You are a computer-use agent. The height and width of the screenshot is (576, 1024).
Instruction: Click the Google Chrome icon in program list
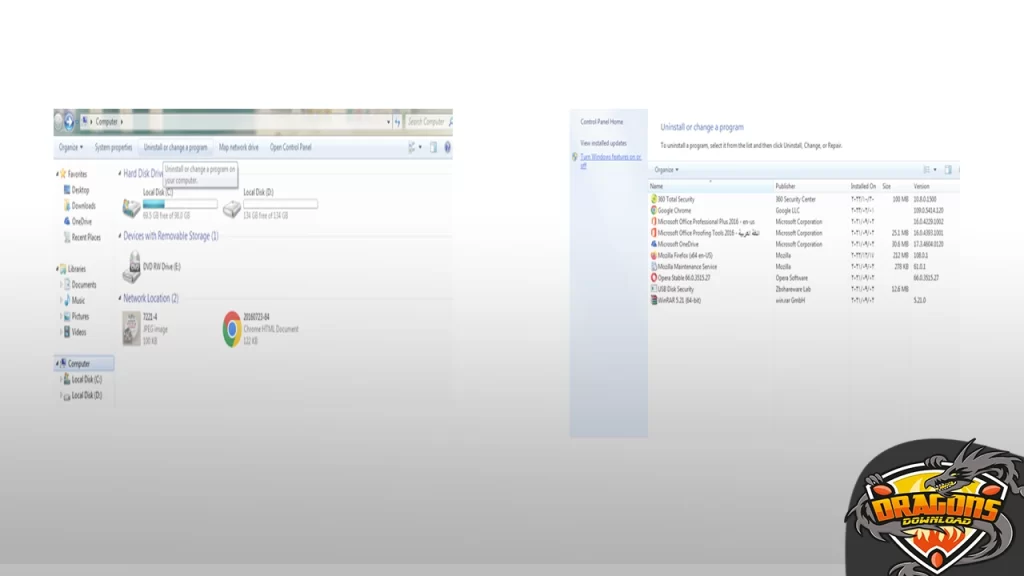click(654, 211)
